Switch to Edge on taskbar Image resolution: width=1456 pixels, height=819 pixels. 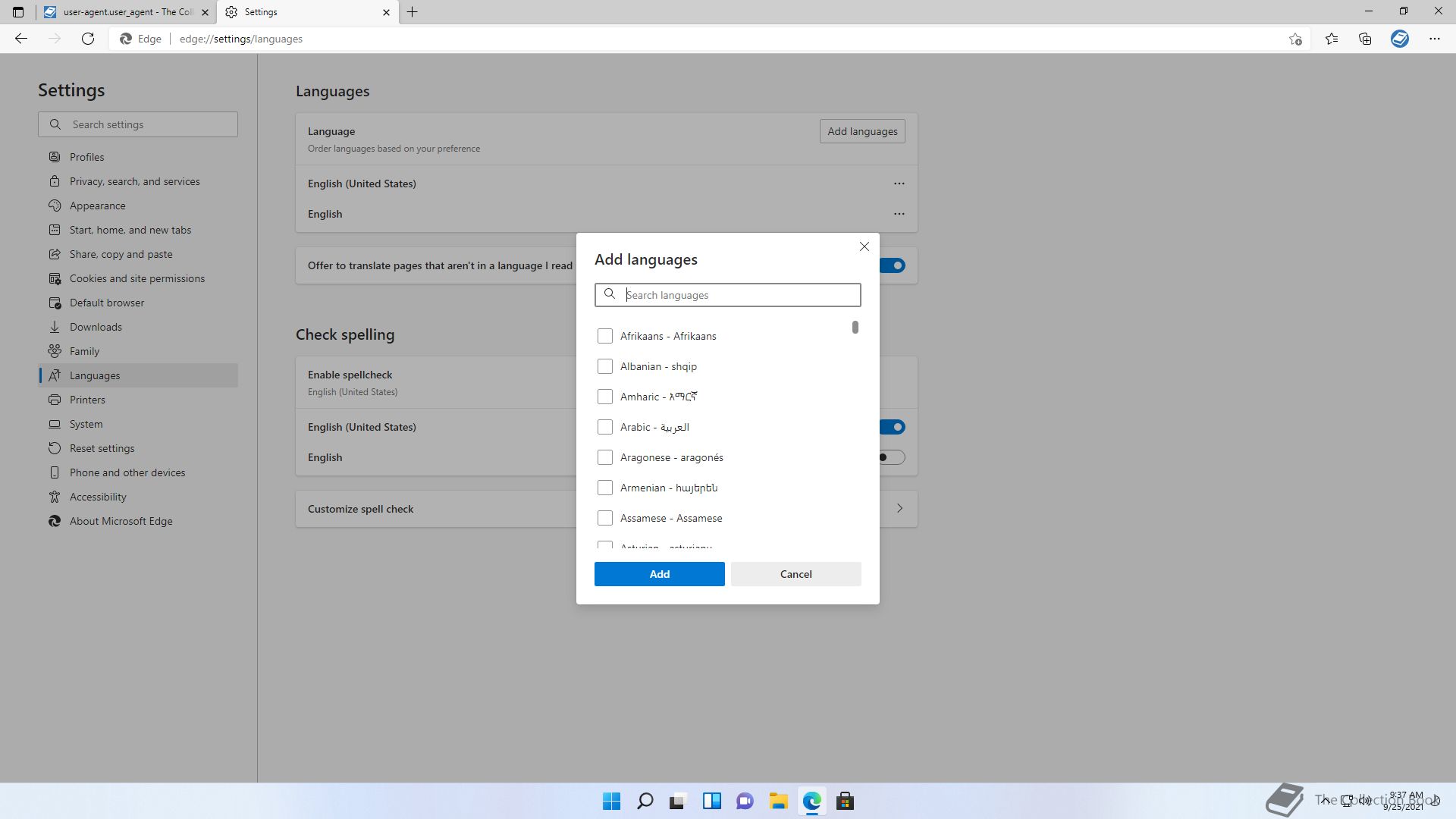[x=811, y=801]
